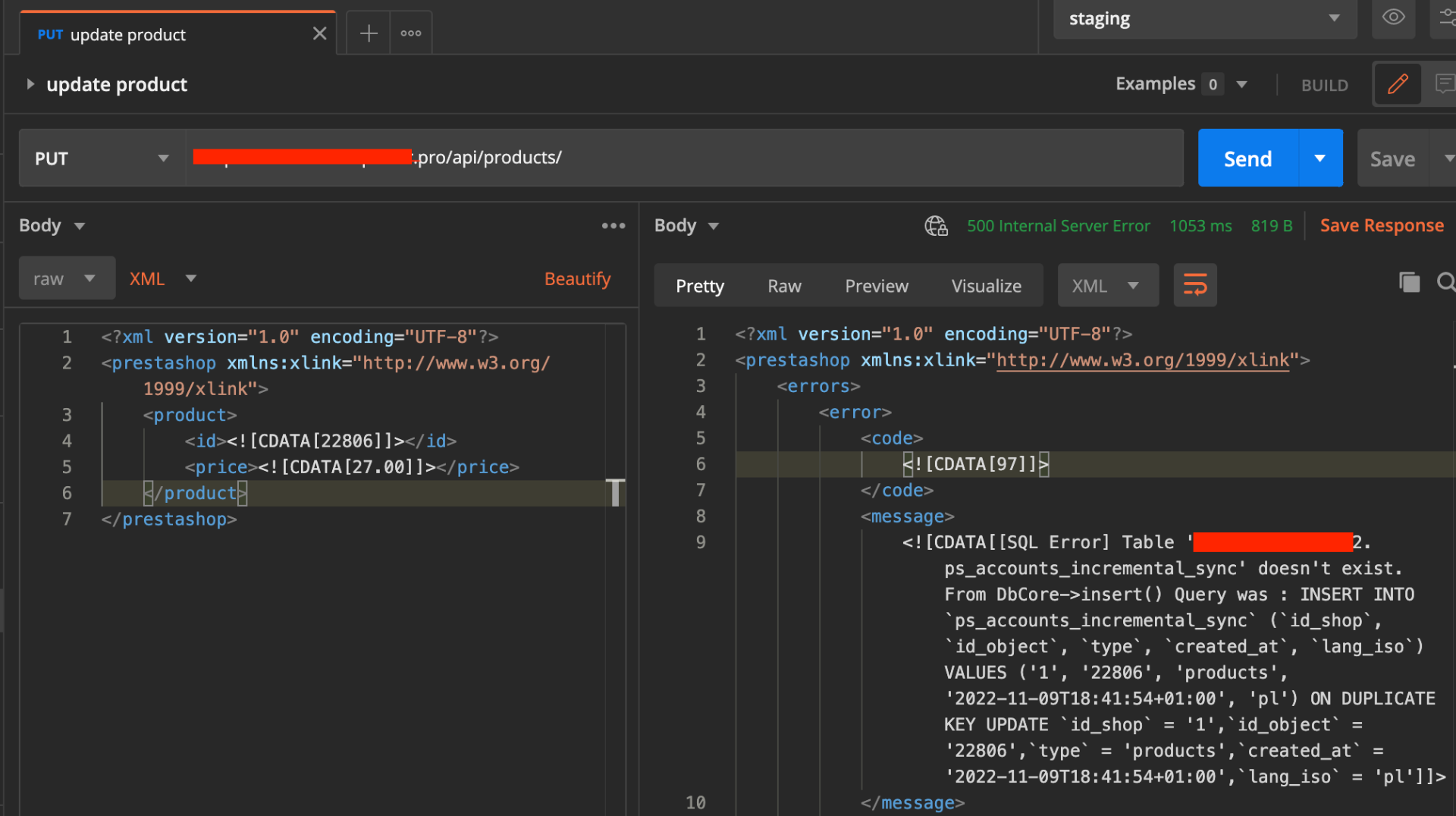Click the tab options three-dot icon
Image resolution: width=1456 pixels, height=816 pixels.
(411, 33)
